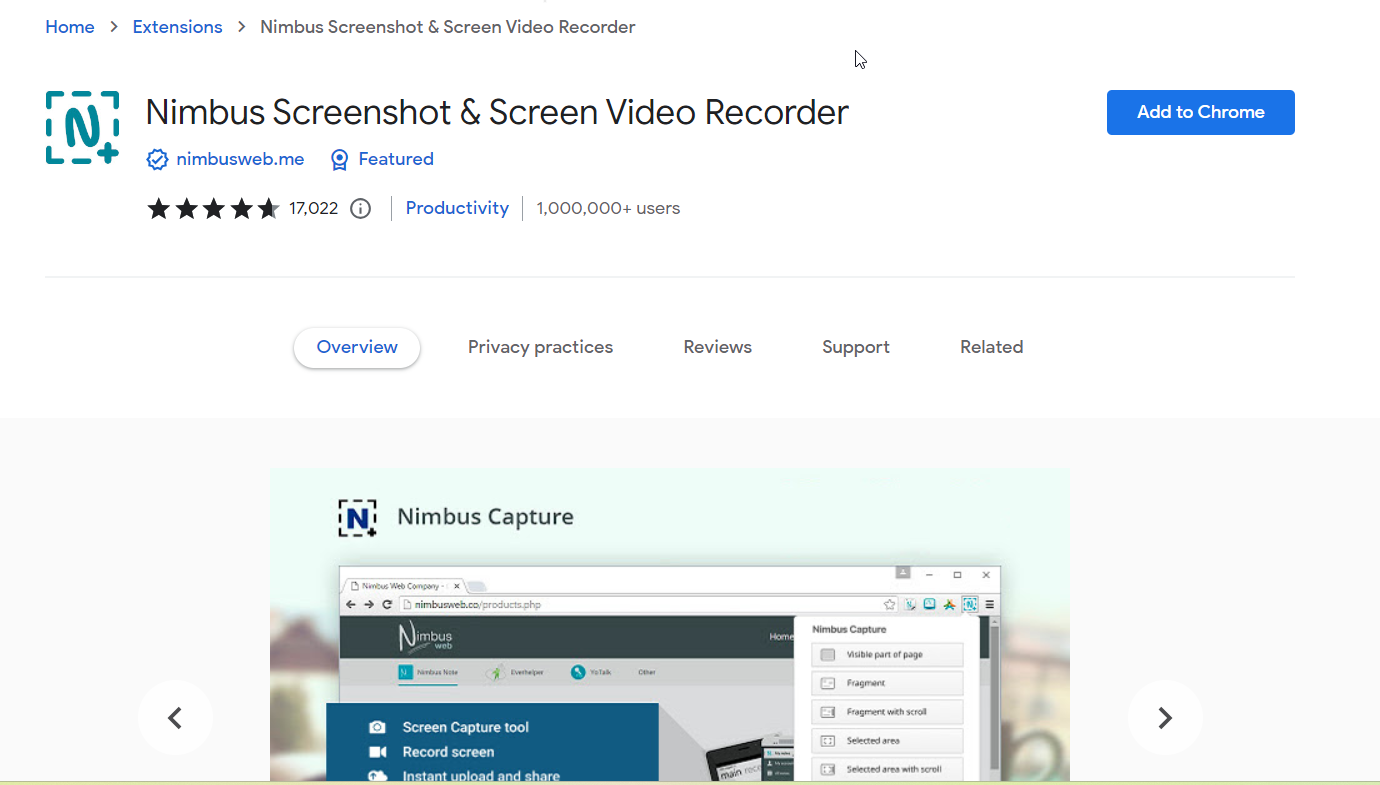The width and height of the screenshot is (1380, 785).
Task: Click the five-star rating display
Action: pos(213,209)
